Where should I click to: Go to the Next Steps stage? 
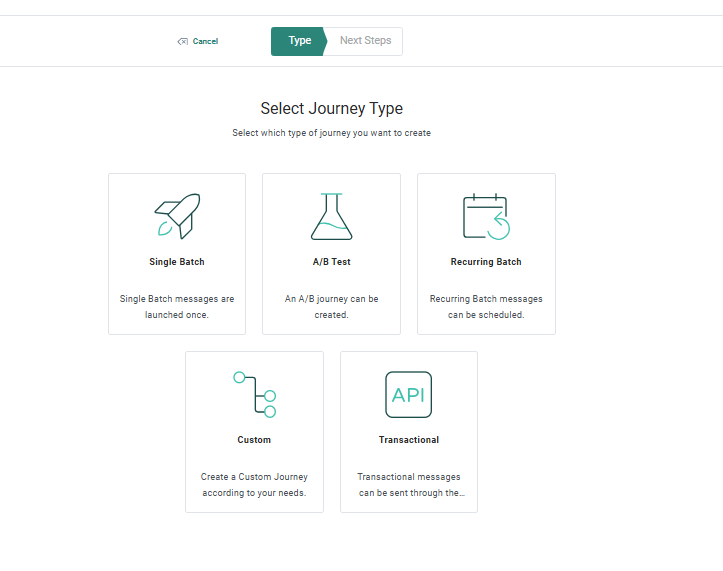[365, 41]
